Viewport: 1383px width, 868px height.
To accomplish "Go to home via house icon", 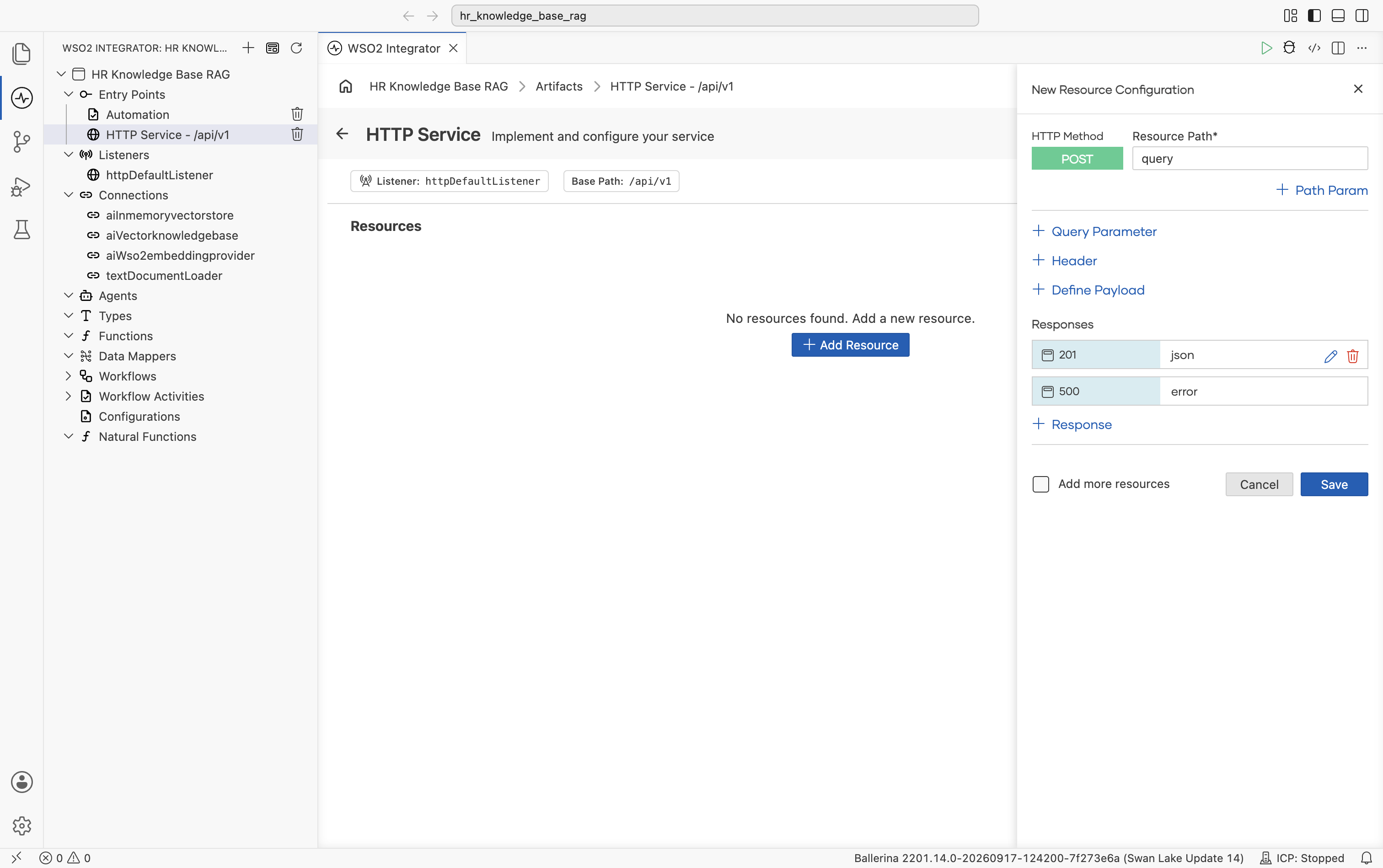I will tap(346, 86).
